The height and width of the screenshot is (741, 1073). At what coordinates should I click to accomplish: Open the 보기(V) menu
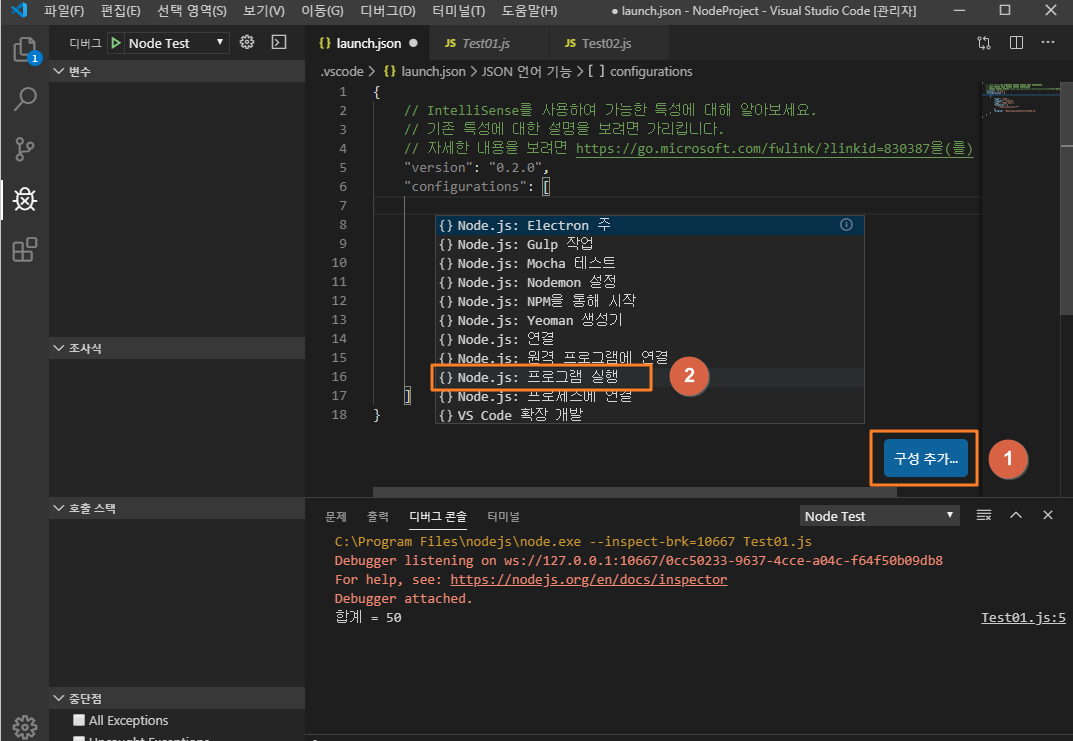263,11
